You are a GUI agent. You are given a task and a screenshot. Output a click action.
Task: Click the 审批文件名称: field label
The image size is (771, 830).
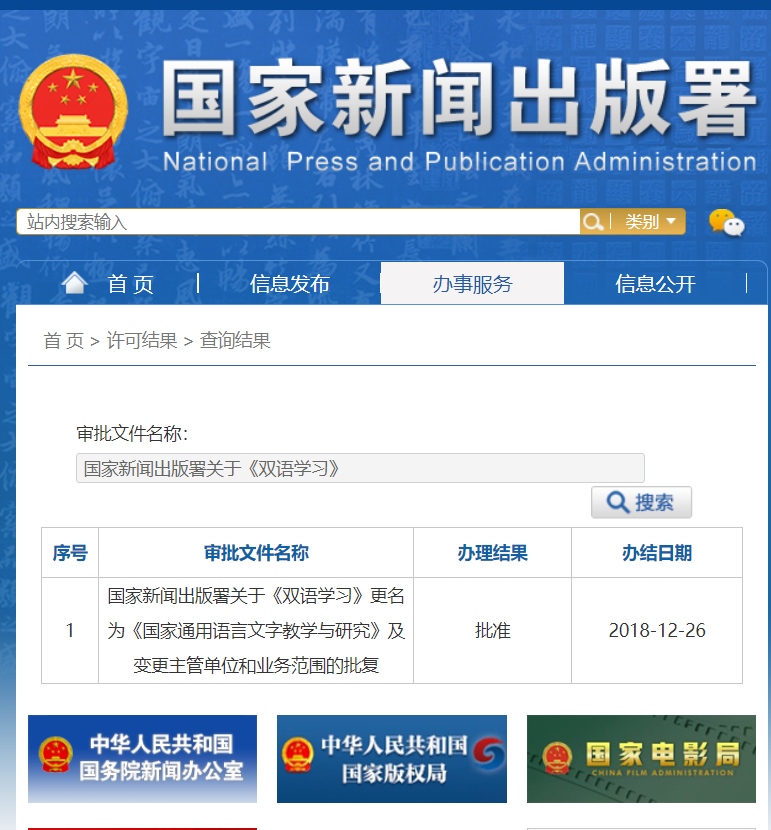pyautogui.click(x=132, y=434)
